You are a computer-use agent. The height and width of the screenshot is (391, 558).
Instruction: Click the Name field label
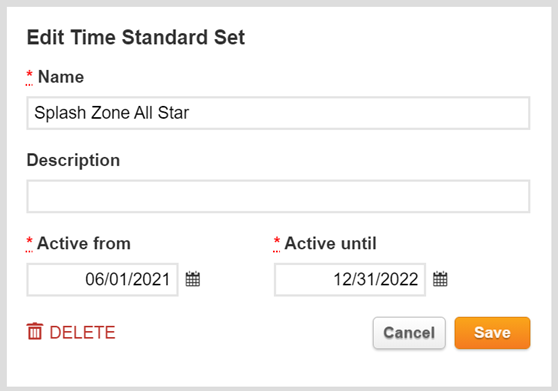(61, 77)
